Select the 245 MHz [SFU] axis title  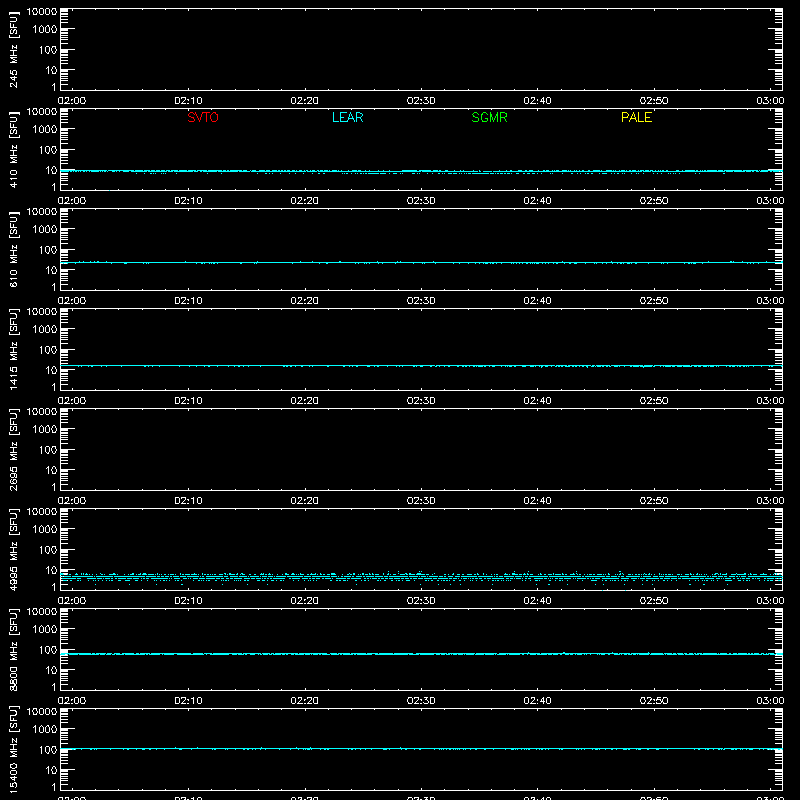(13, 49)
